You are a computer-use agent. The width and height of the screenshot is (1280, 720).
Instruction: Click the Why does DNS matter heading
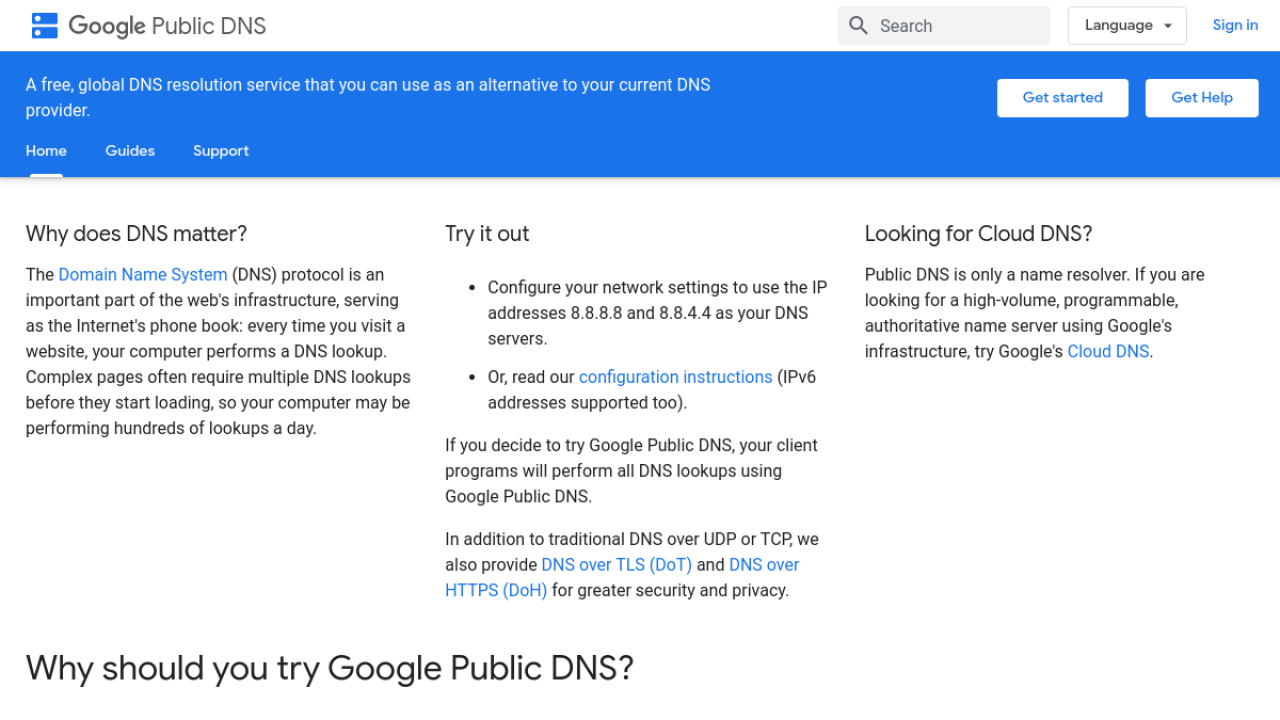[136, 234]
